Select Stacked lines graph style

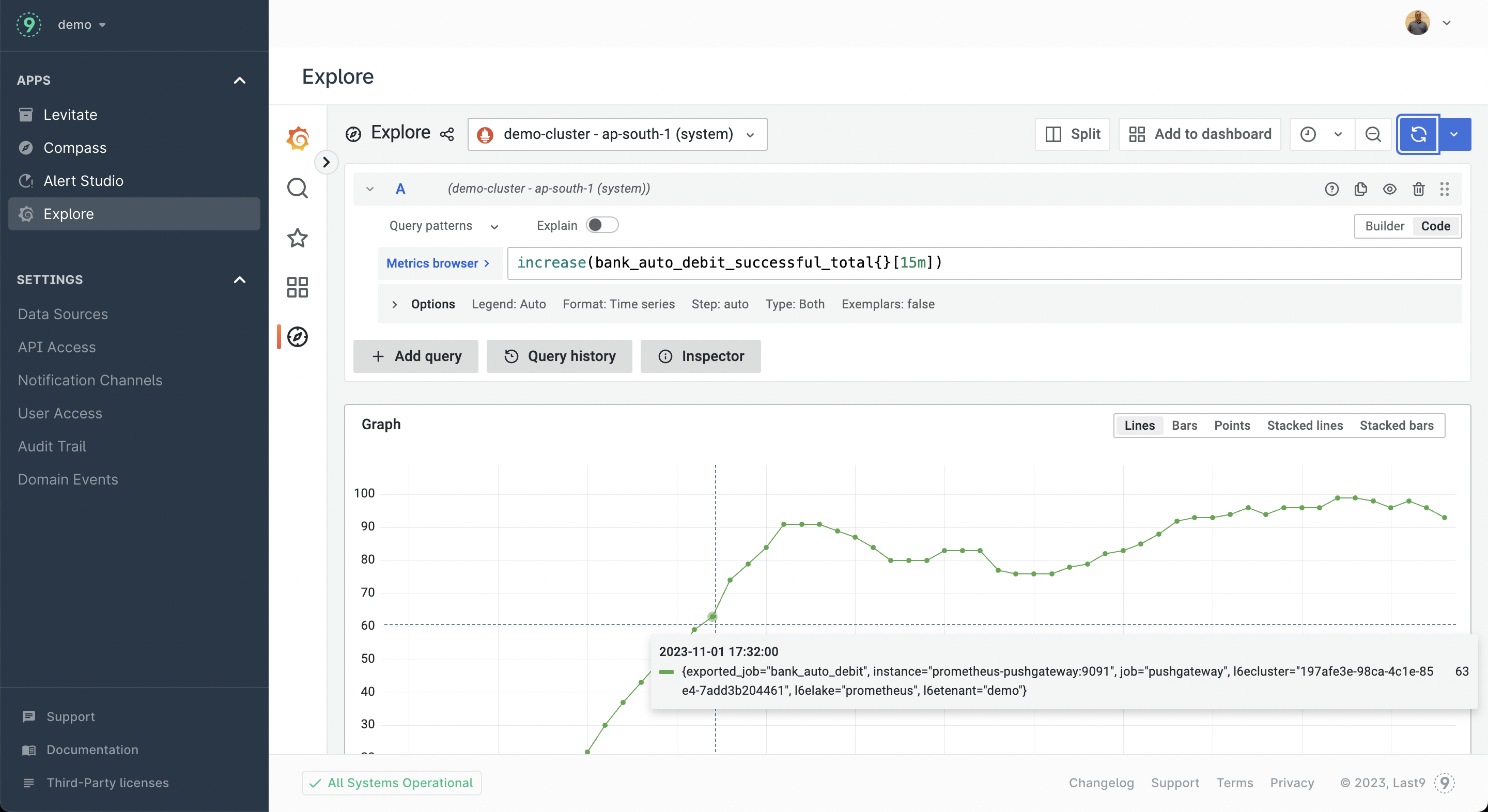click(x=1304, y=425)
